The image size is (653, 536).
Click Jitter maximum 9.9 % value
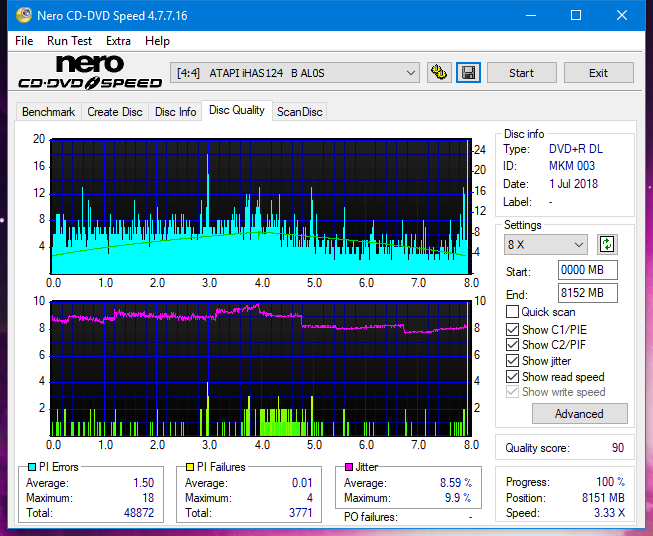(458, 498)
